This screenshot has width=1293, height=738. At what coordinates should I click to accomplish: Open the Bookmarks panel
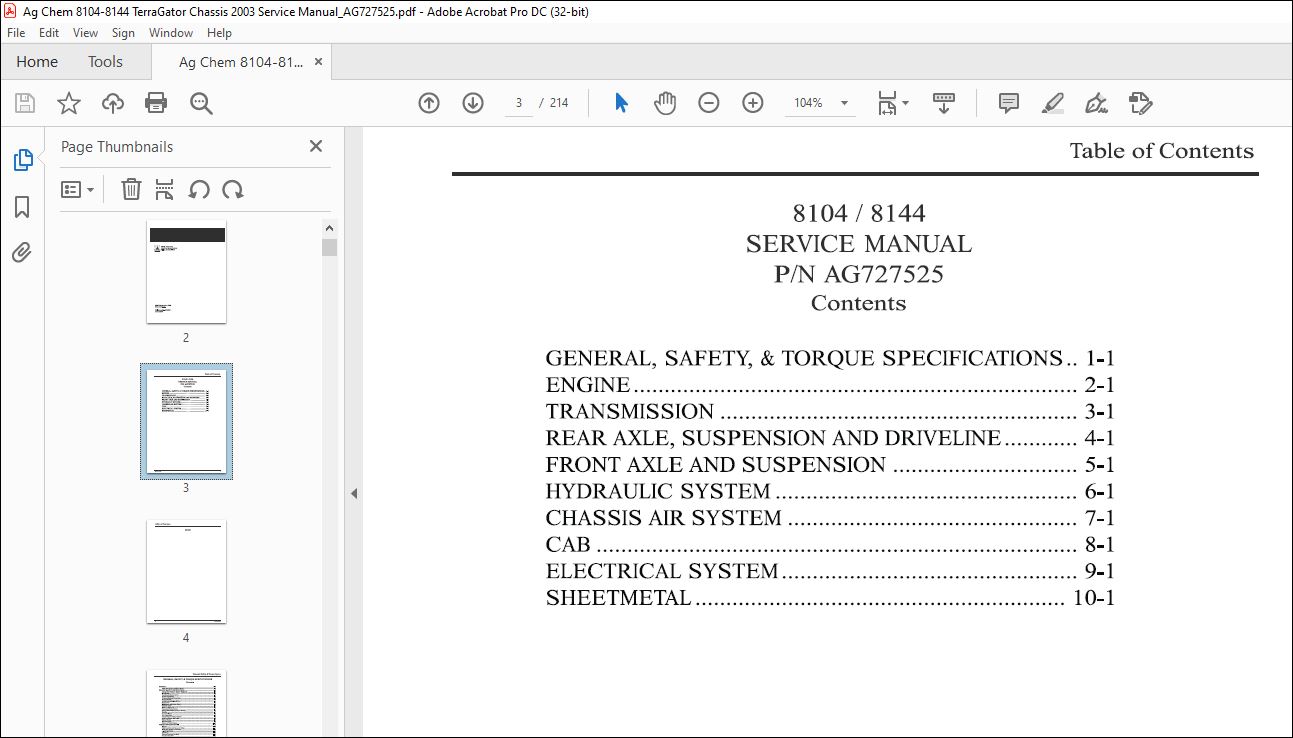tap(22, 207)
